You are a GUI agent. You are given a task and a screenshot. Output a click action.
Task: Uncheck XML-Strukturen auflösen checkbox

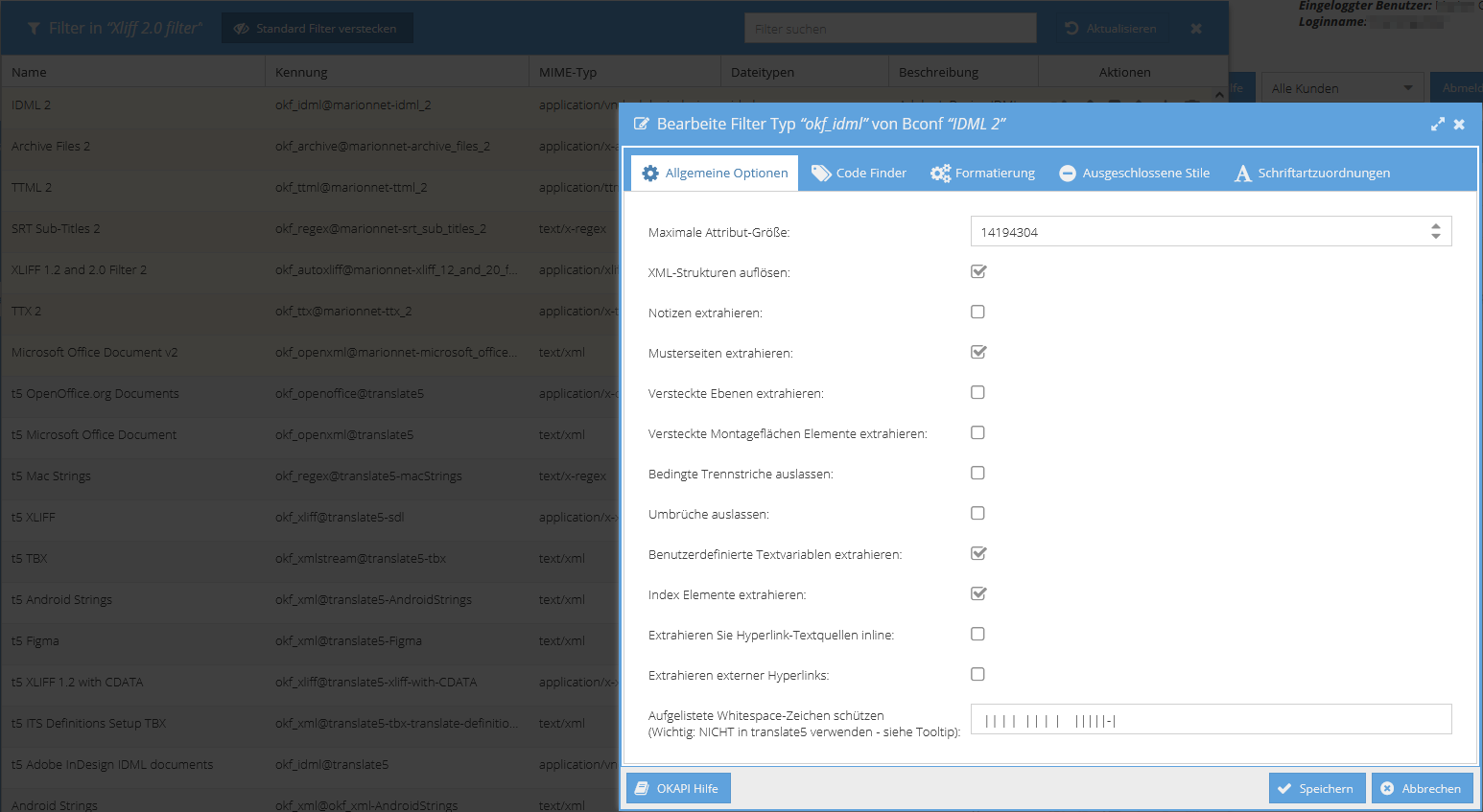[x=977, y=271]
